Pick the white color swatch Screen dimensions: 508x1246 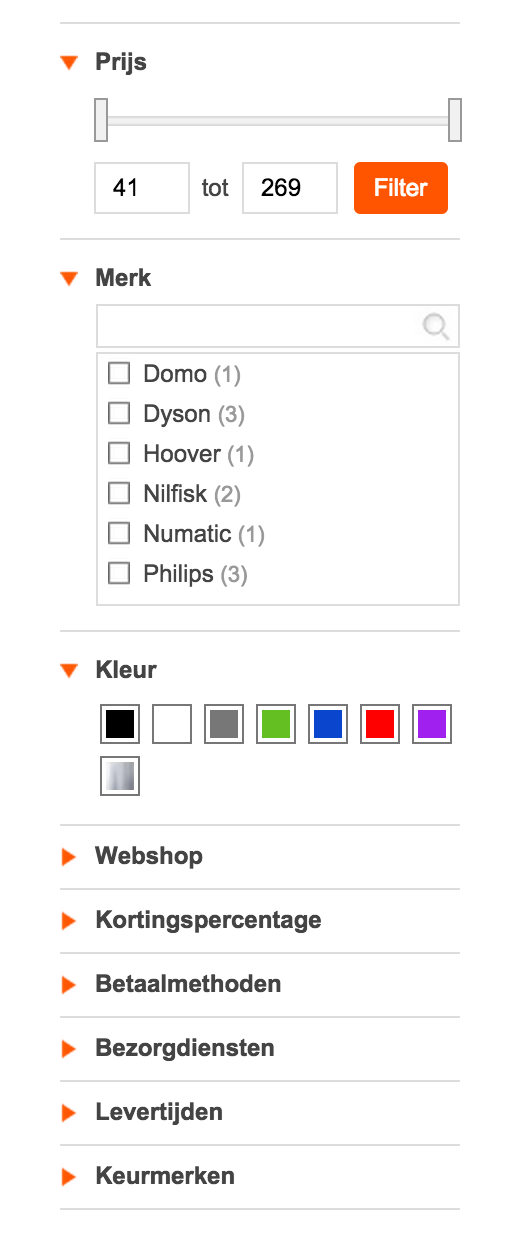tap(172, 724)
